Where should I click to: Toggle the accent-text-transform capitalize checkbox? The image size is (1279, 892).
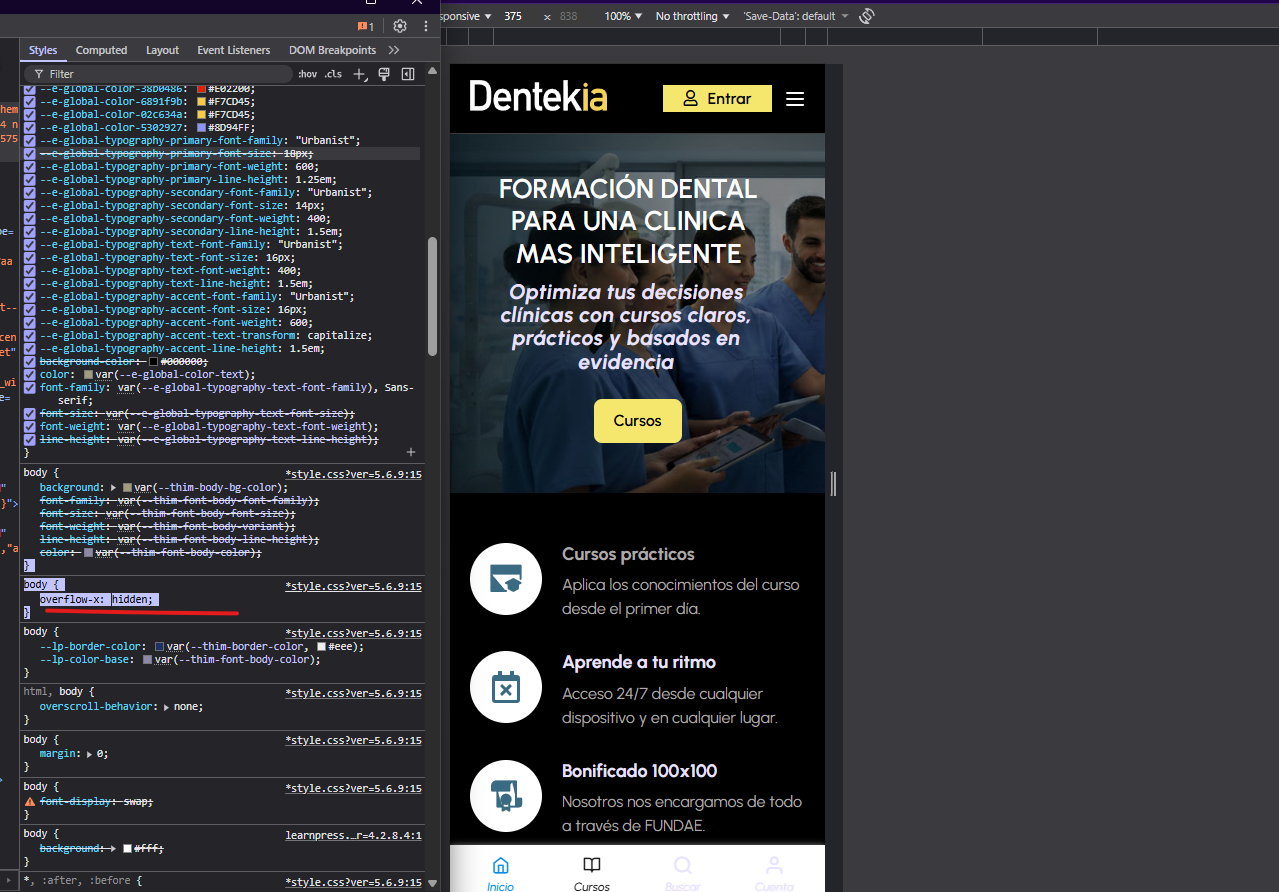[x=30, y=336]
